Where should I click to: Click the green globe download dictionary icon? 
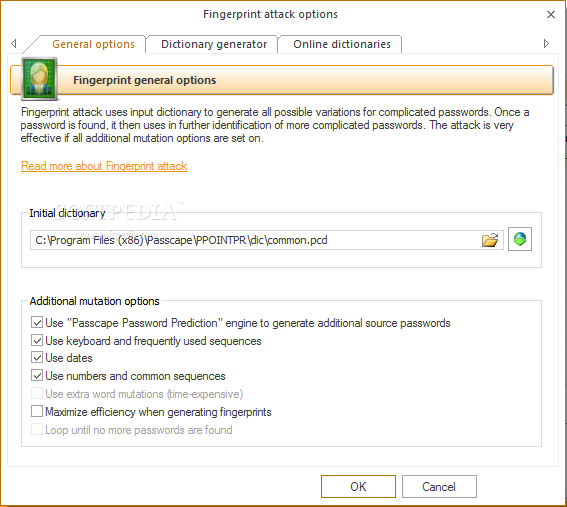(520, 239)
